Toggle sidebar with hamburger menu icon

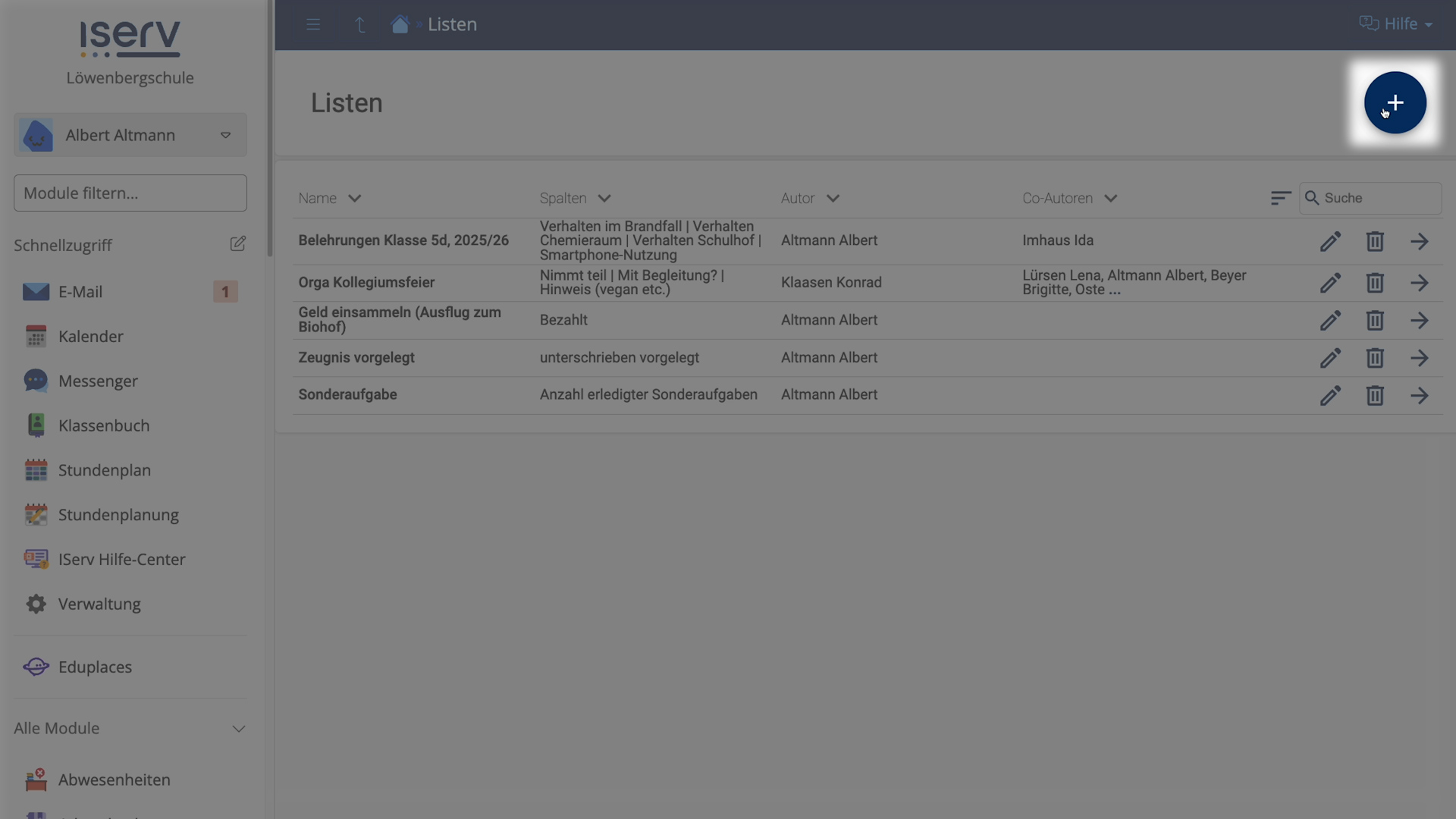pyautogui.click(x=313, y=24)
